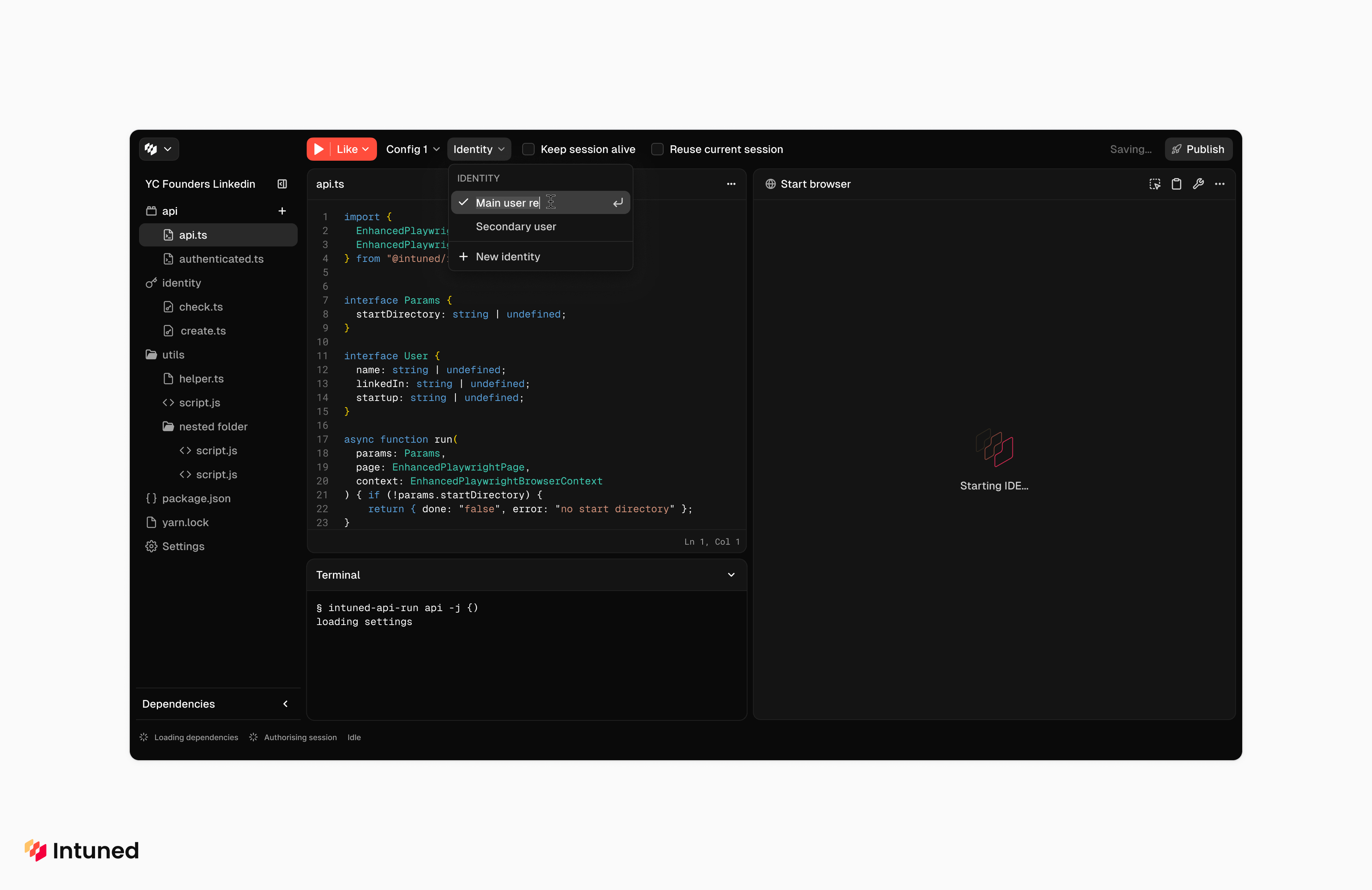
Task: Open create.ts file
Action: (218, 331)
